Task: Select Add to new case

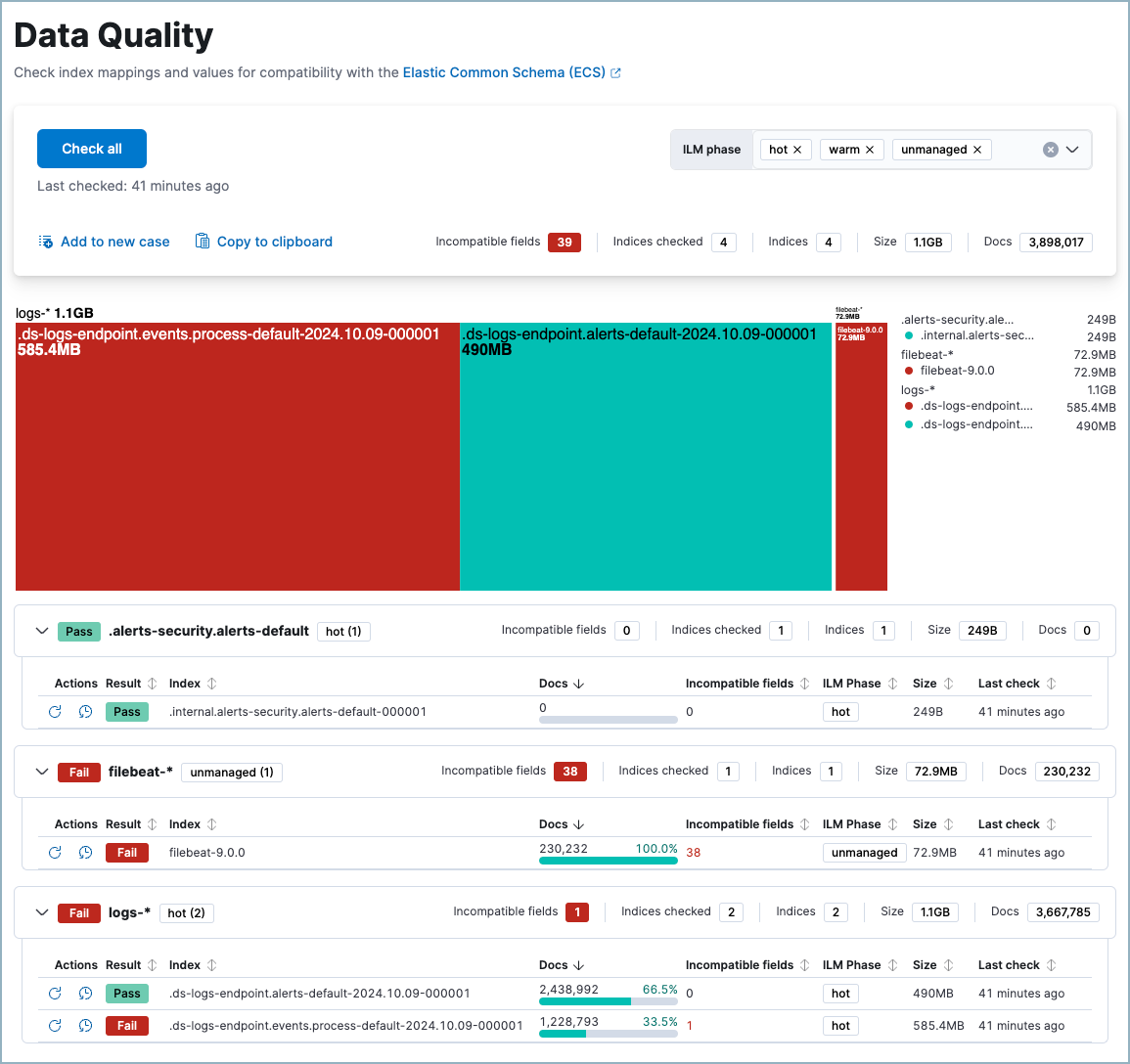Action: (x=113, y=242)
